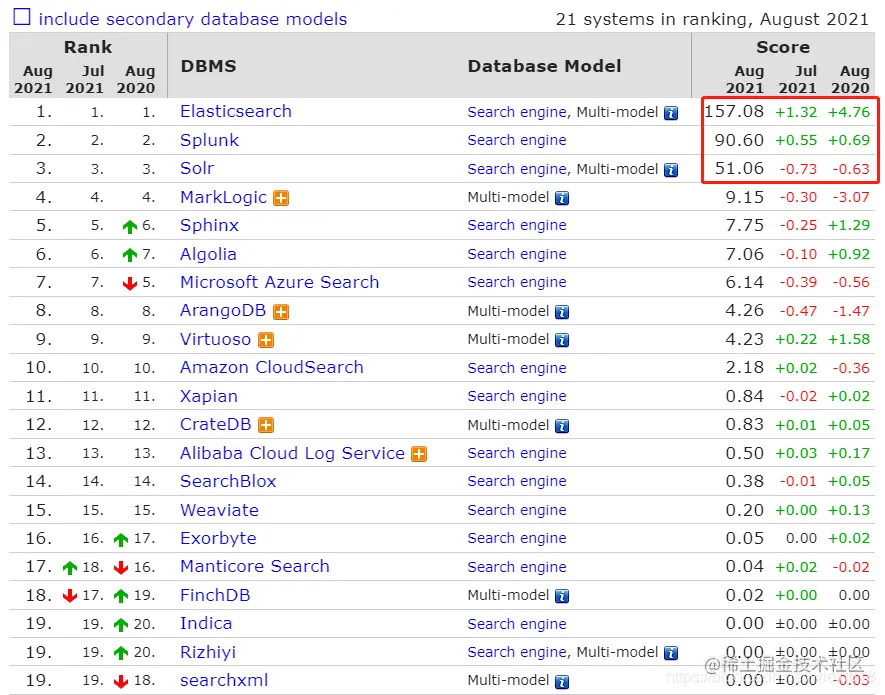Open the searchxml link
The image size is (885, 695).
coord(224,680)
